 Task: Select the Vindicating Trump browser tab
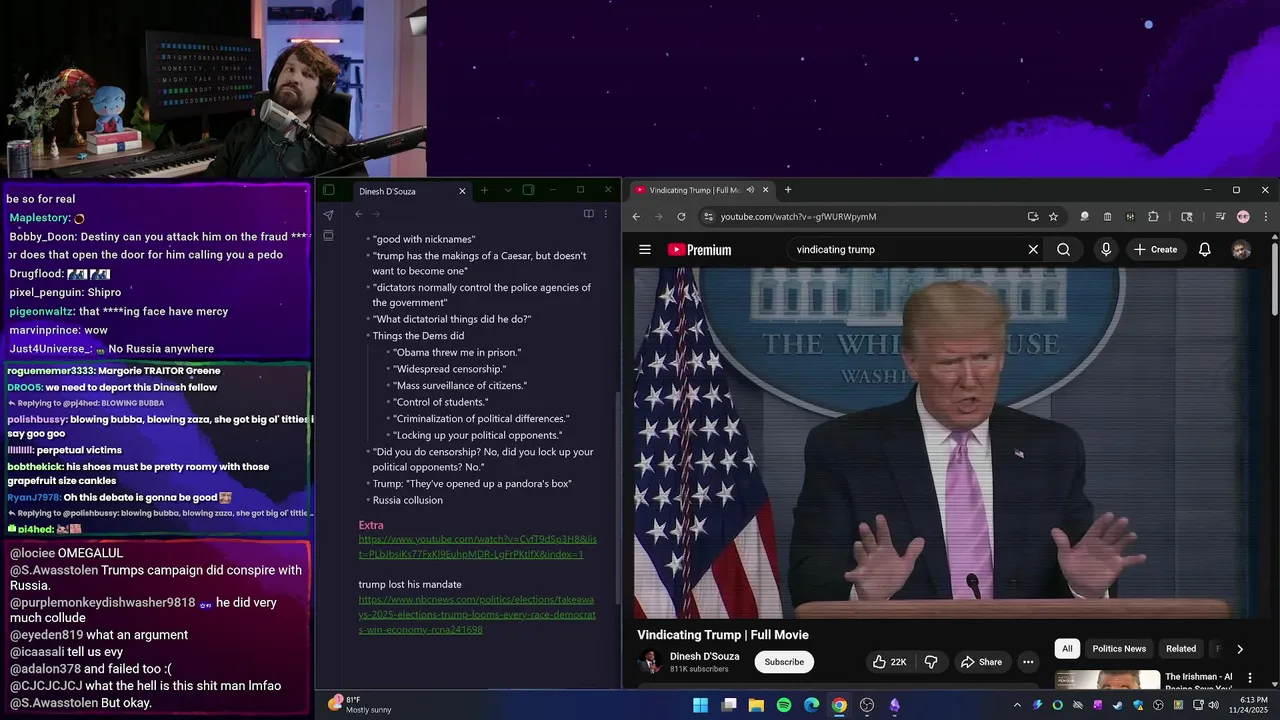(x=695, y=190)
